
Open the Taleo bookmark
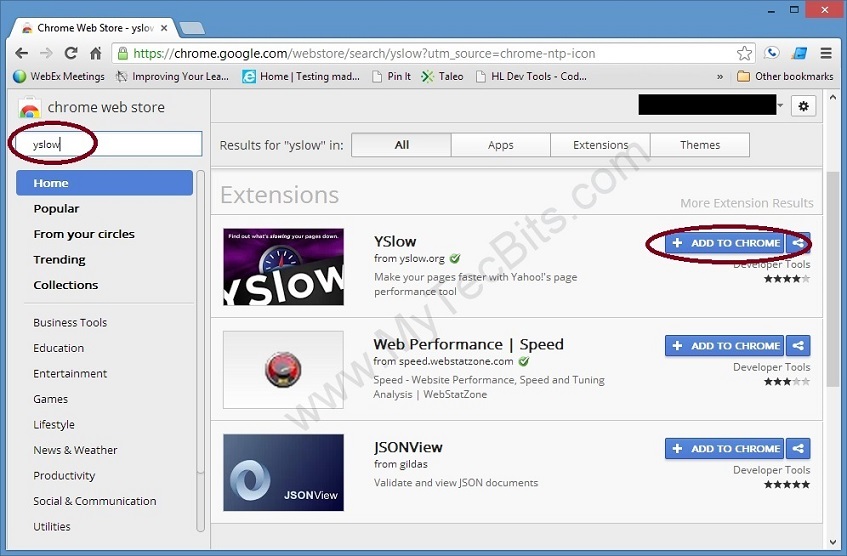point(442,77)
